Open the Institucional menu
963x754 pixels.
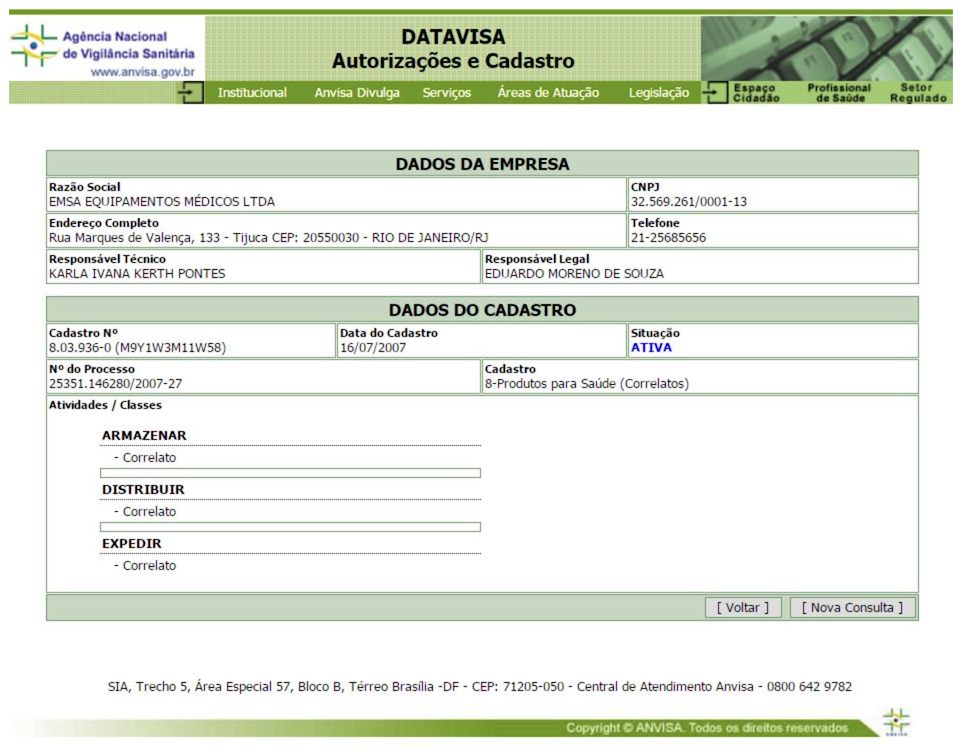click(x=252, y=93)
